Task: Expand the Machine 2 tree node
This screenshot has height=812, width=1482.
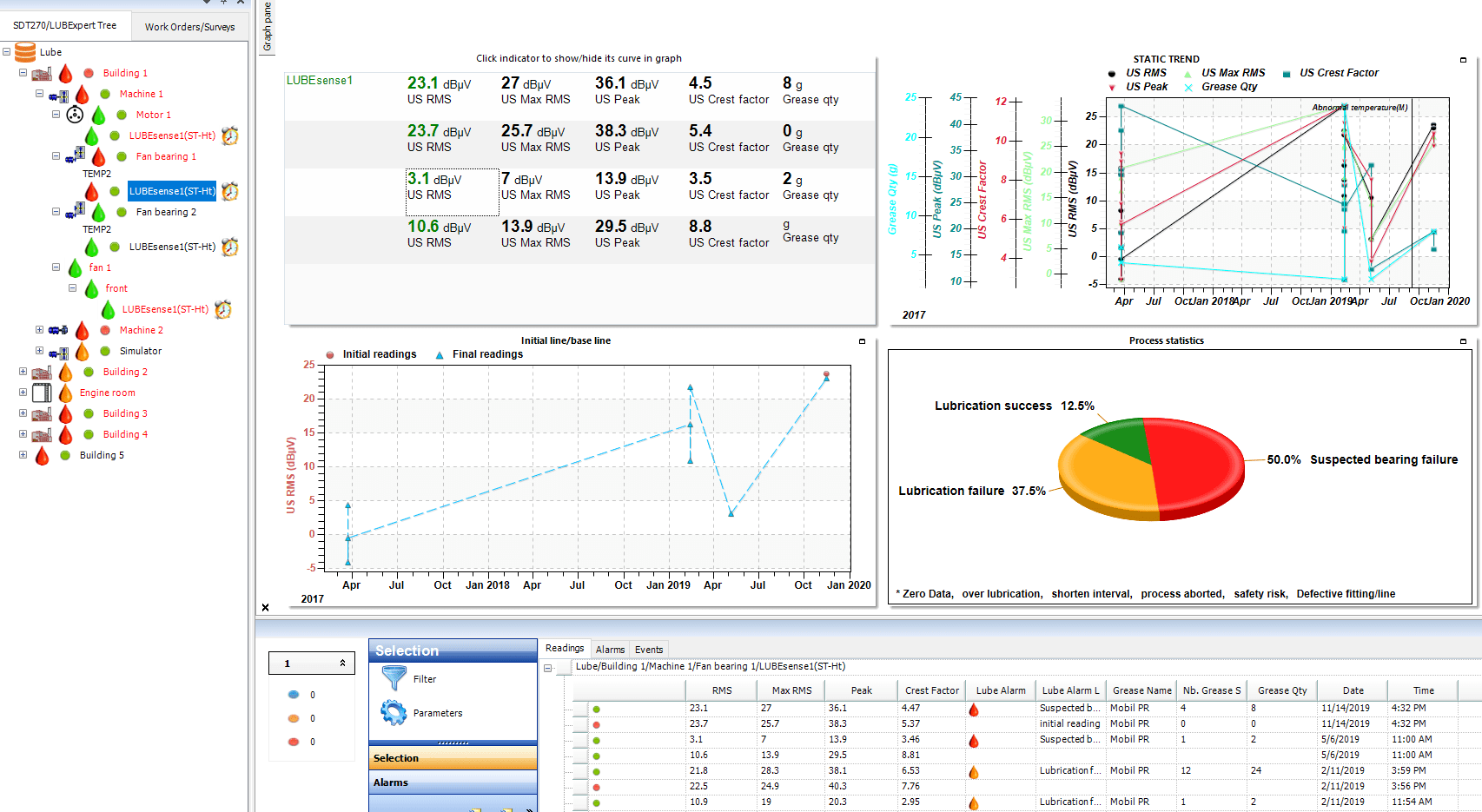Action: pos(39,329)
